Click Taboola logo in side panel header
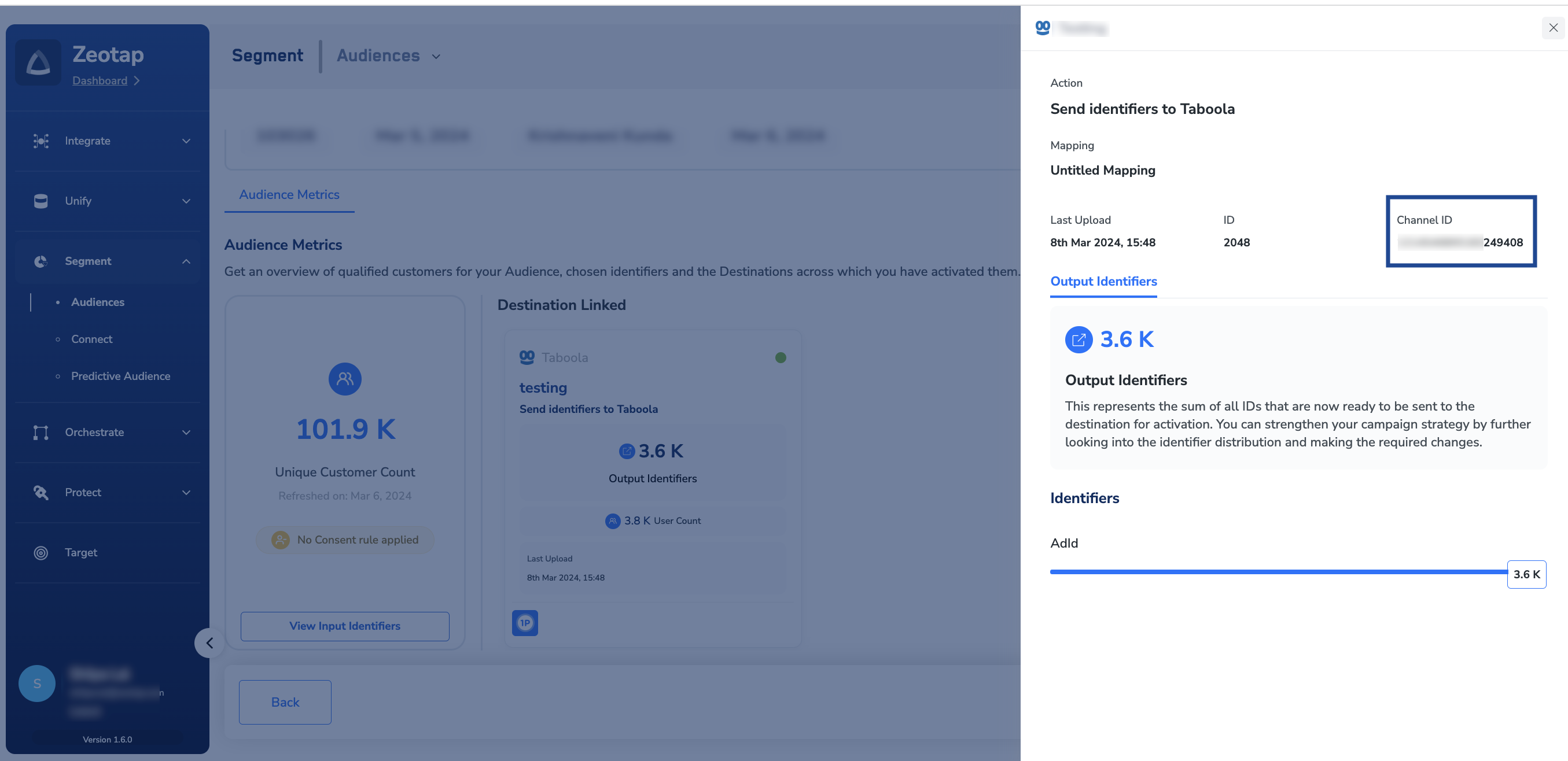The width and height of the screenshot is (1568, 761). point(1043,27)
